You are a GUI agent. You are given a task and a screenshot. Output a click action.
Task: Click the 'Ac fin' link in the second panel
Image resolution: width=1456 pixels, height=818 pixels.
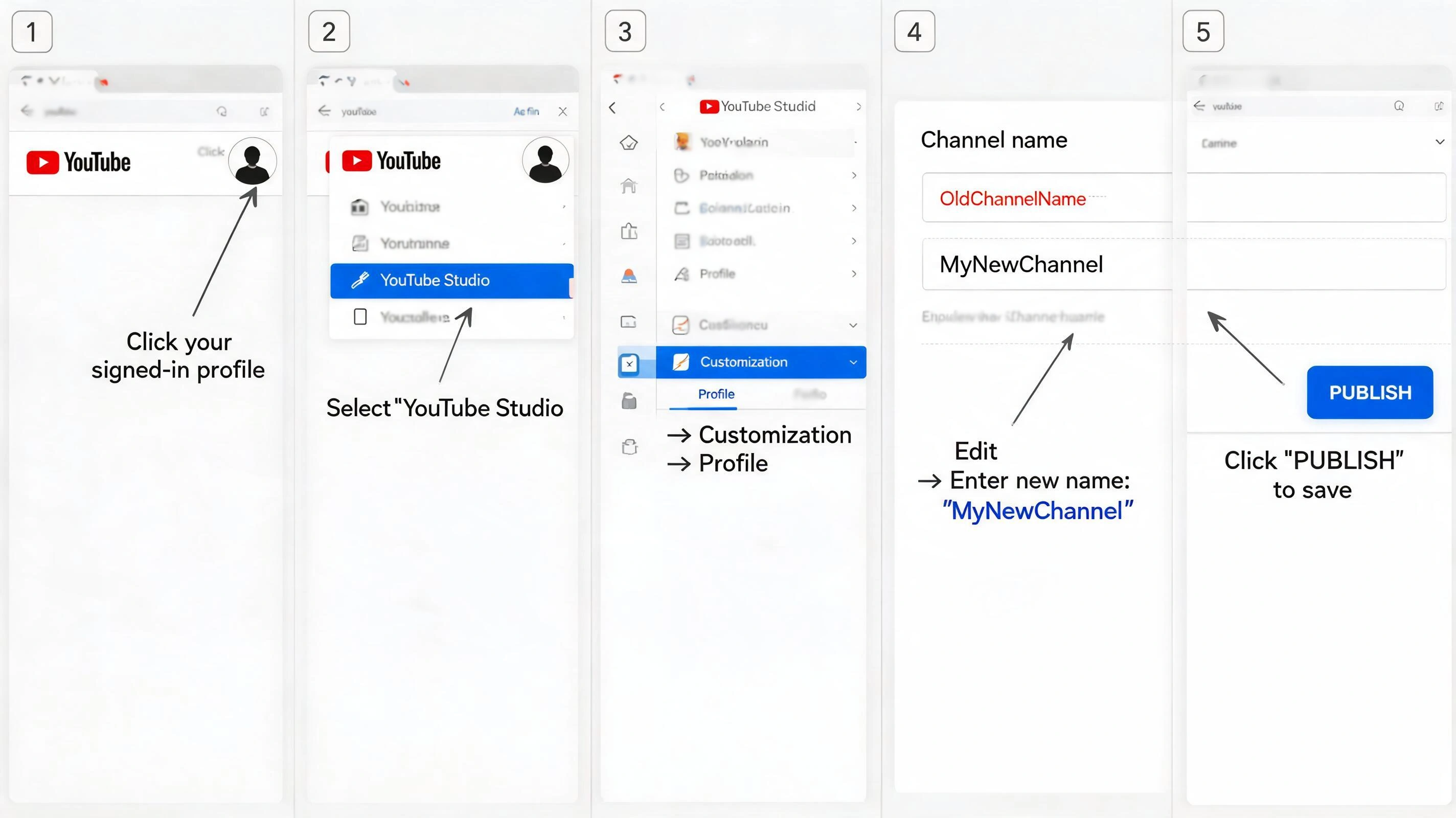pos(526,111)
